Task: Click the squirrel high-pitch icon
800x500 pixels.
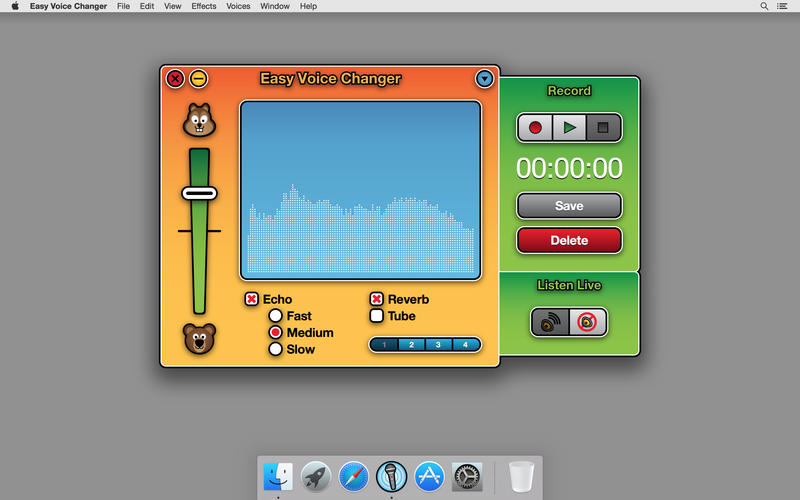Action: pos(199,120)
